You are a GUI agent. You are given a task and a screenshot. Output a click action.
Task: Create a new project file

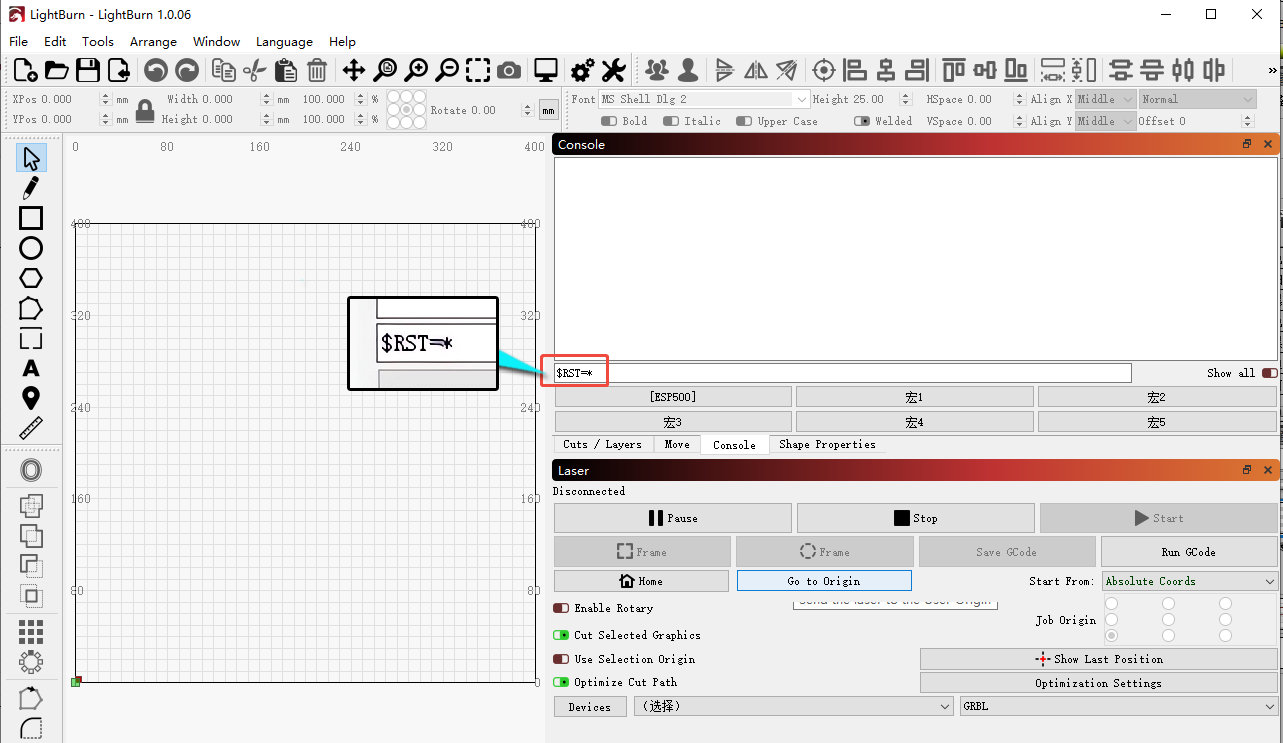tap(25, 70)
